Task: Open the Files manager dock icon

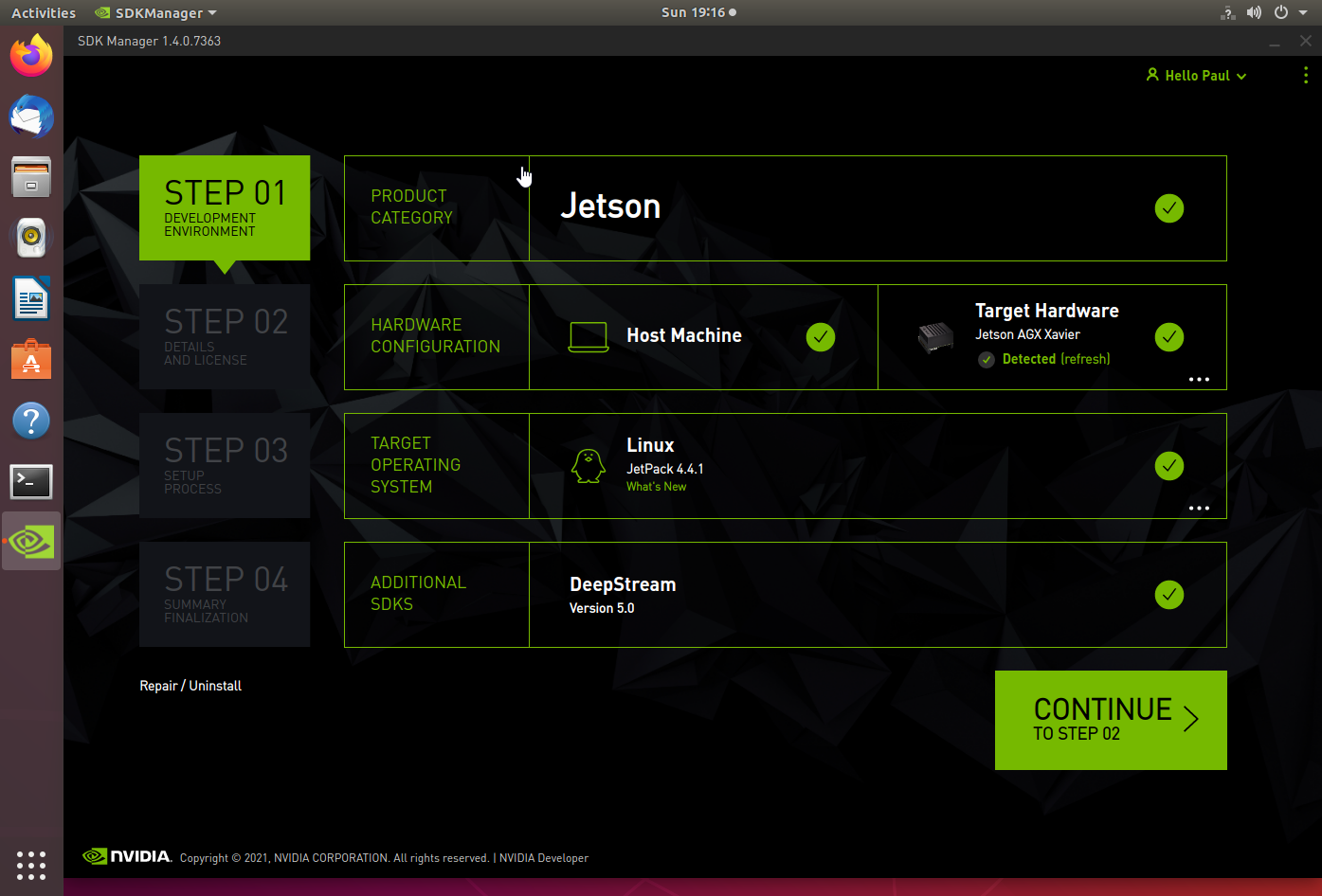Action: coord(31,177)
